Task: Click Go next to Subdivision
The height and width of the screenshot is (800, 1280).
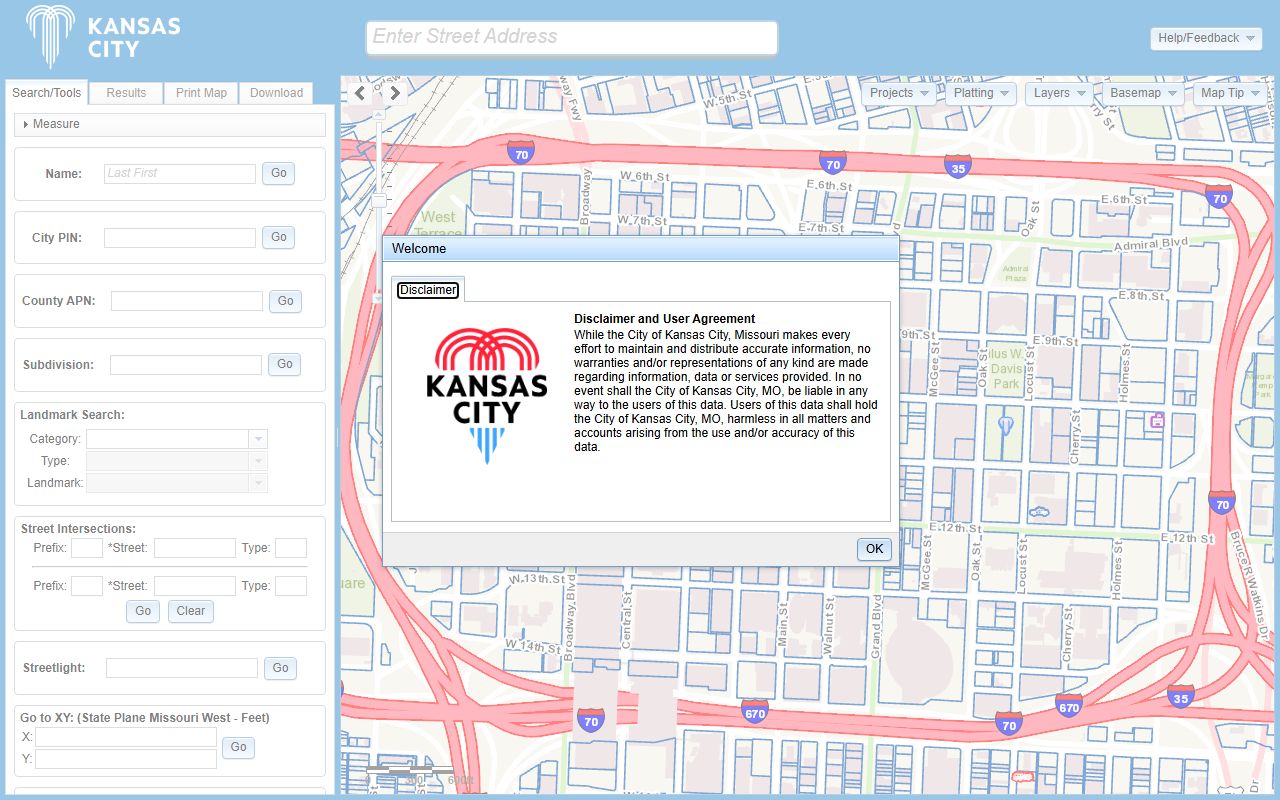Action: point(285,365)
